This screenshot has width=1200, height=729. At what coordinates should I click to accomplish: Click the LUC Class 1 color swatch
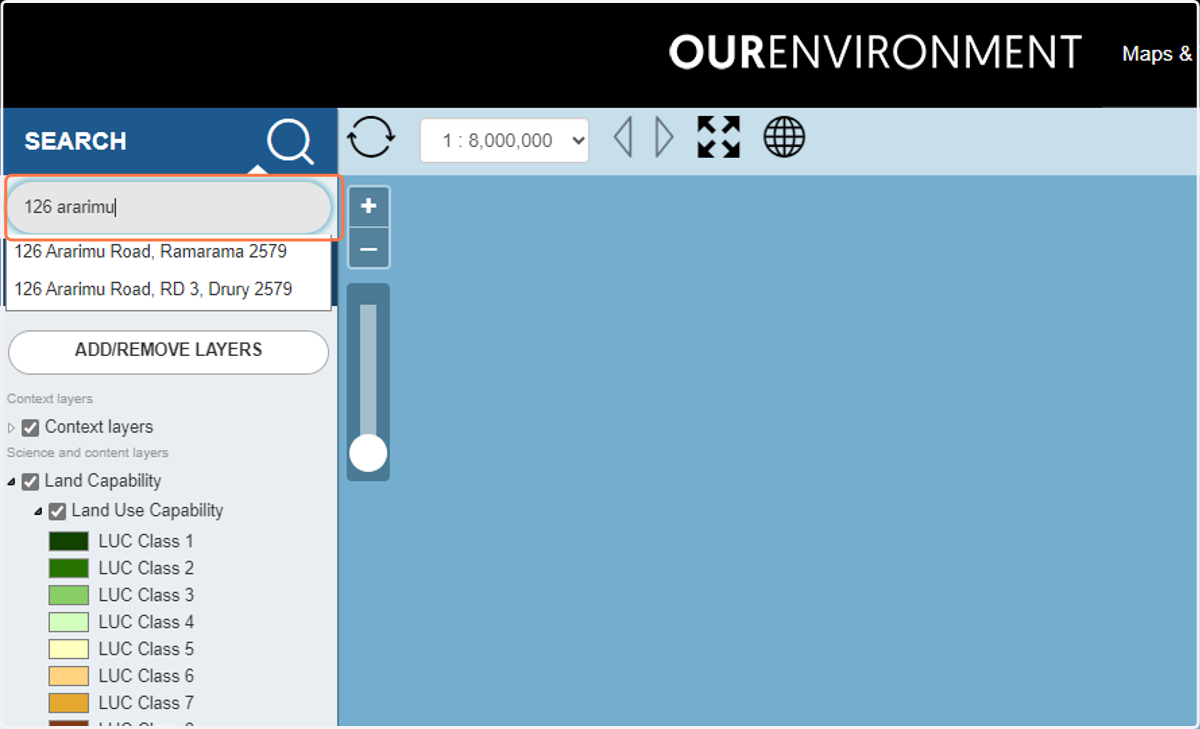(69, 541)
